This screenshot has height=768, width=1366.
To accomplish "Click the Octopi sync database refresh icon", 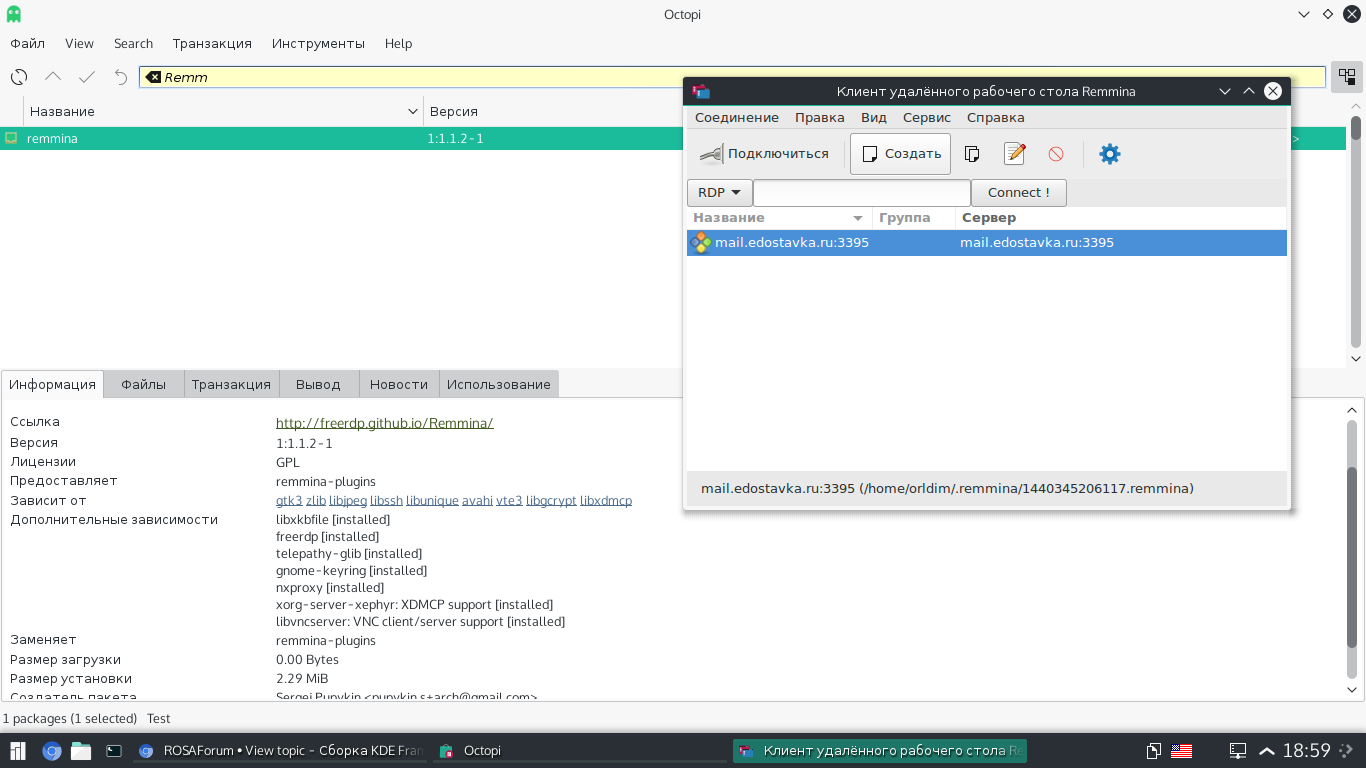I will (19, 77).
